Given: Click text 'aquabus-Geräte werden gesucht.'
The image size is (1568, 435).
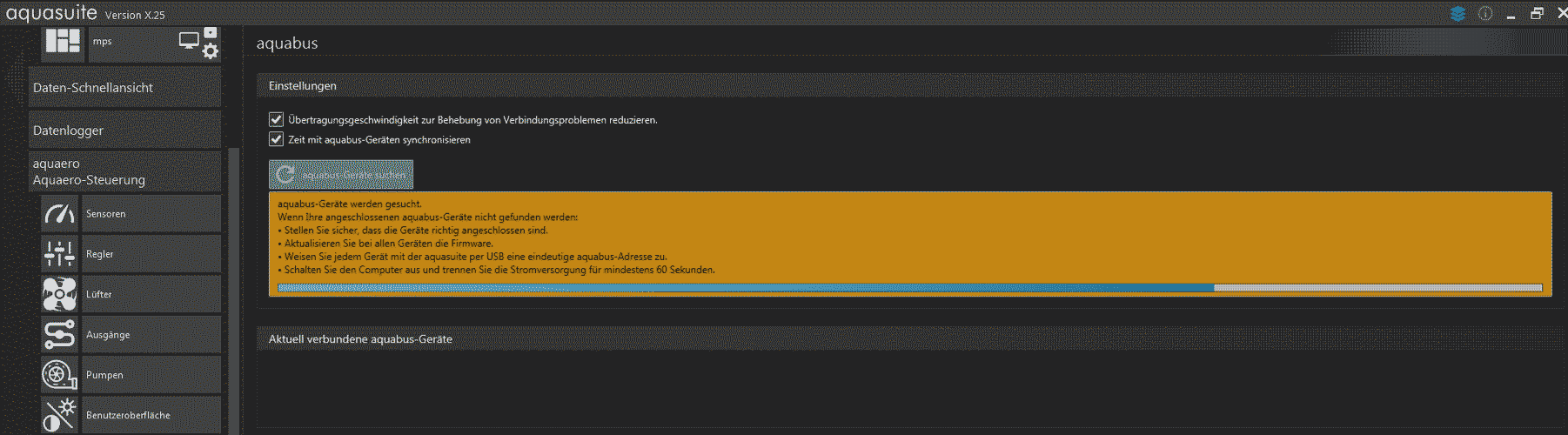Looking at the screenshot, I should (x=350, y=204).
